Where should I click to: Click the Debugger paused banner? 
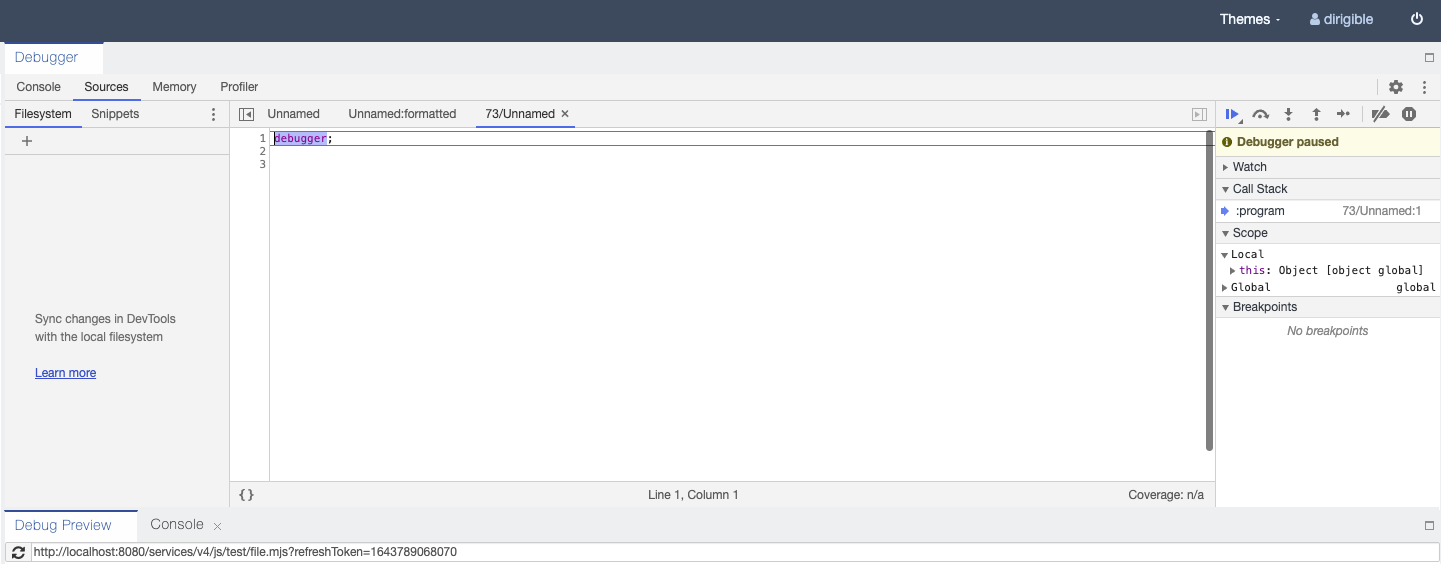click(1328, 142)
